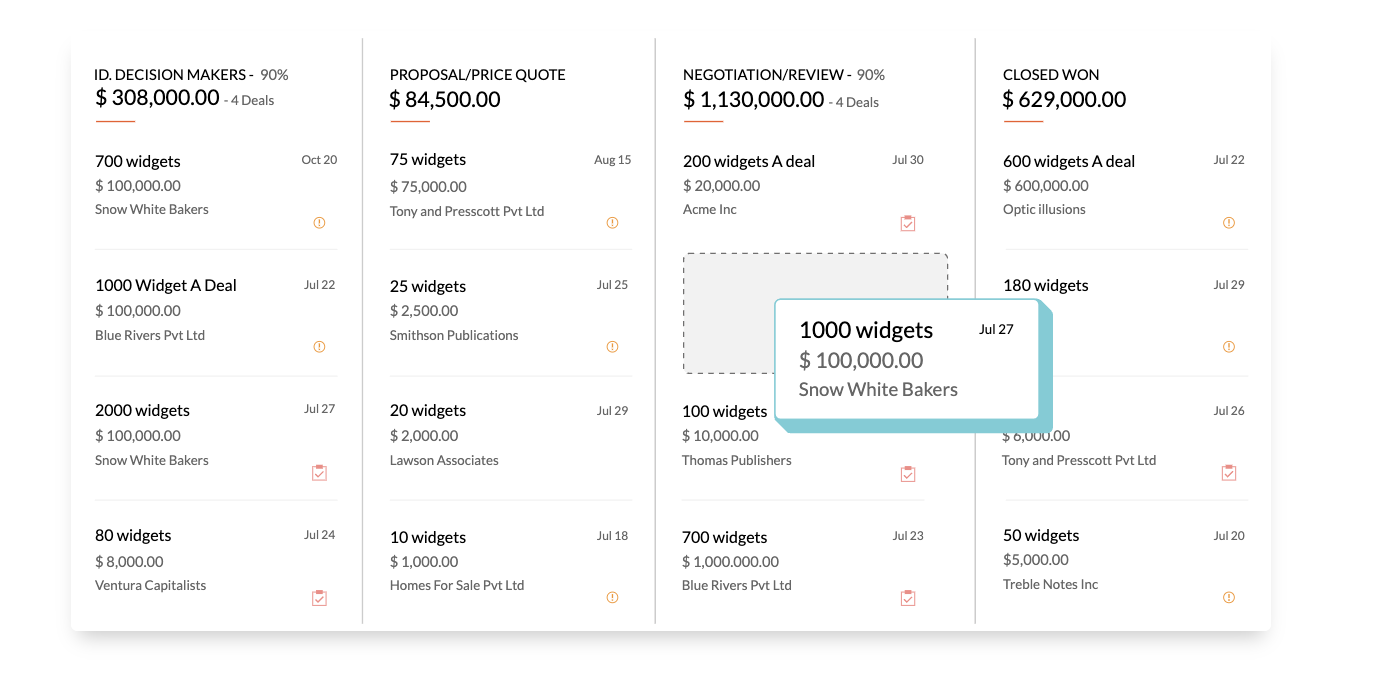The image size is (1390, 678).
Task: Click the $84,500.00 Proposal/Price Quote total
Action: coord(445,99)
